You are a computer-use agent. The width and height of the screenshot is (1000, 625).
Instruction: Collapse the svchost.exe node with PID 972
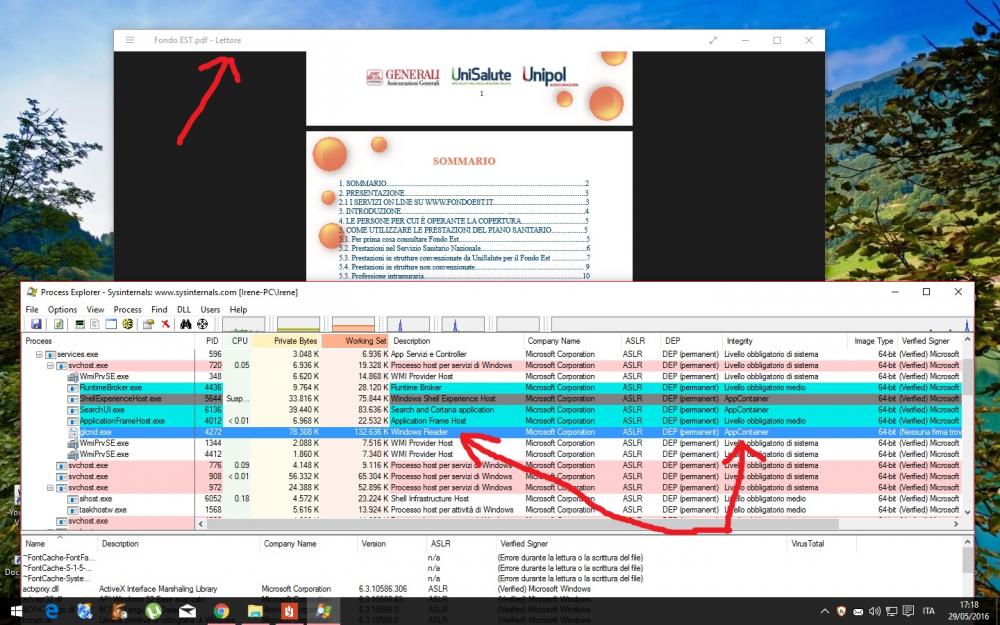pyautogui.click(x=49, y=487)
